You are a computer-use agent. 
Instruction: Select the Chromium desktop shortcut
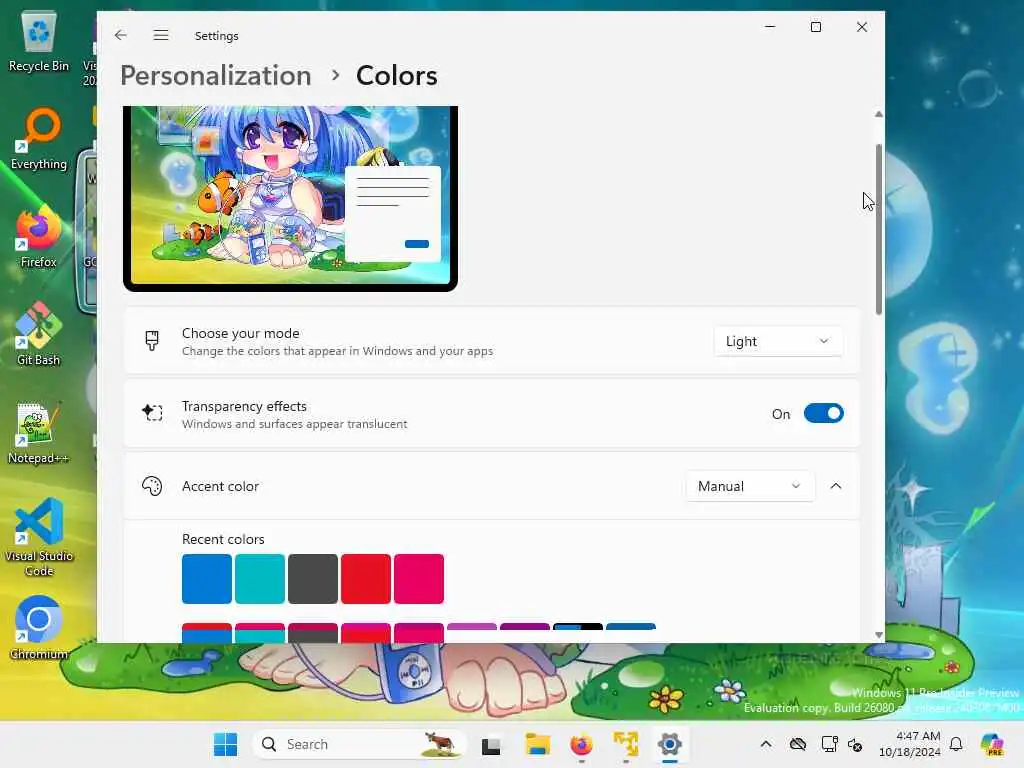tap(39, 628)
